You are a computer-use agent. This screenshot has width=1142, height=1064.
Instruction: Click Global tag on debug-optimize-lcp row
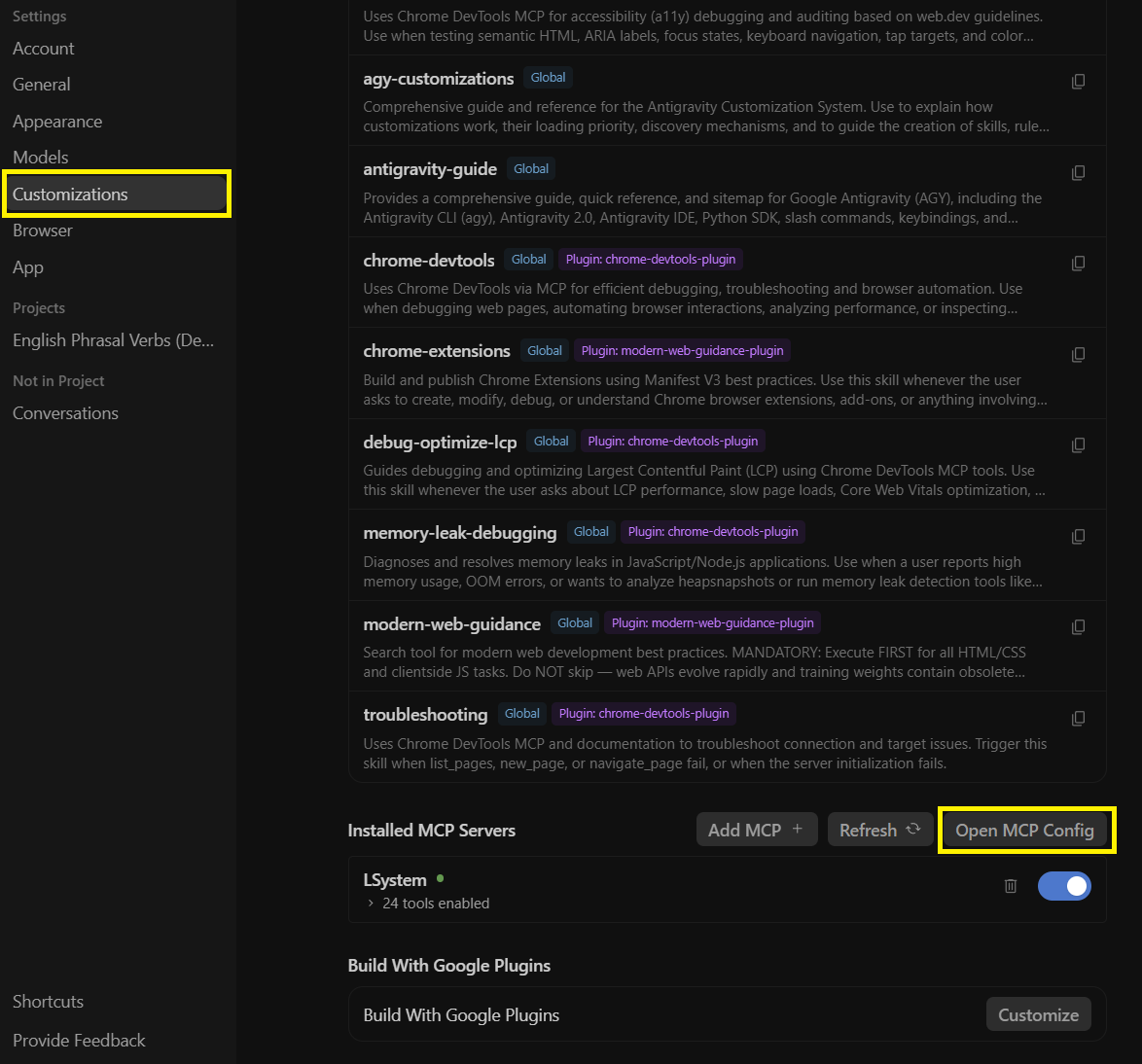click(552, 441)
